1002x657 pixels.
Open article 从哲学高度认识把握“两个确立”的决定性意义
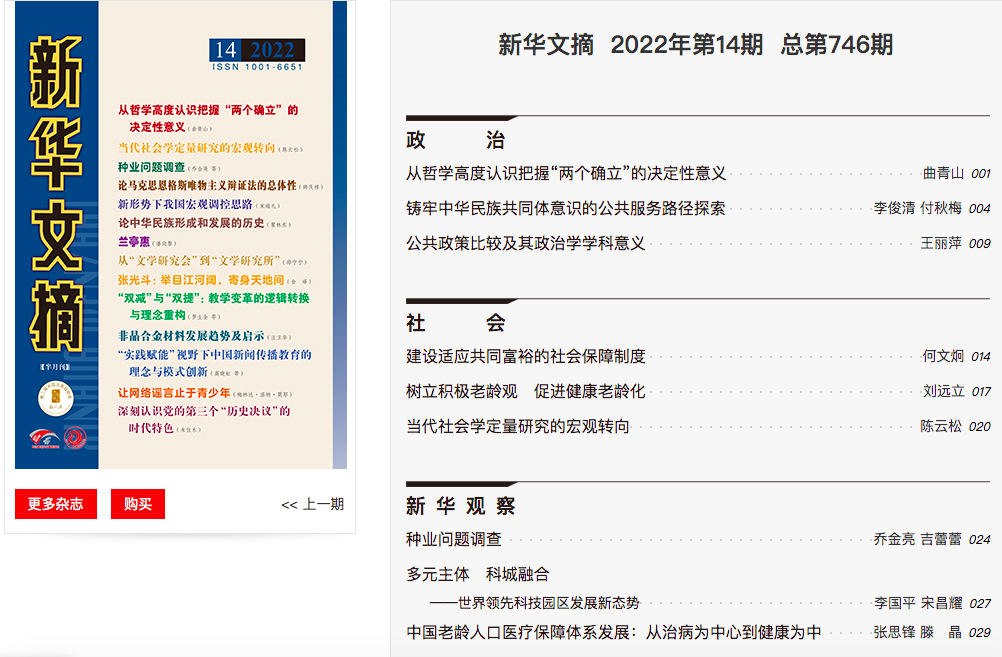[x=566, y=173]
